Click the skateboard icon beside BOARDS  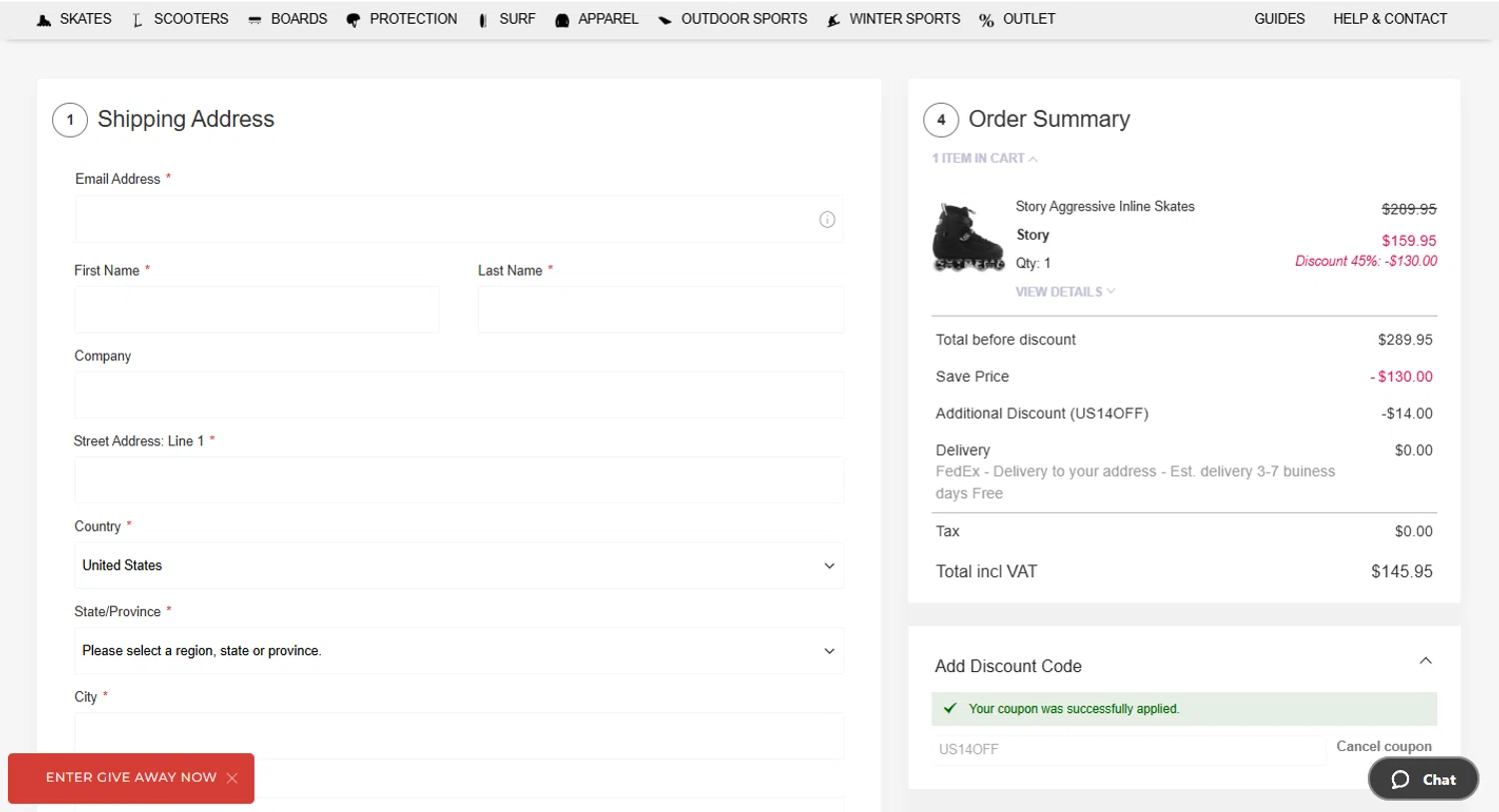click(x=255, y=20)
